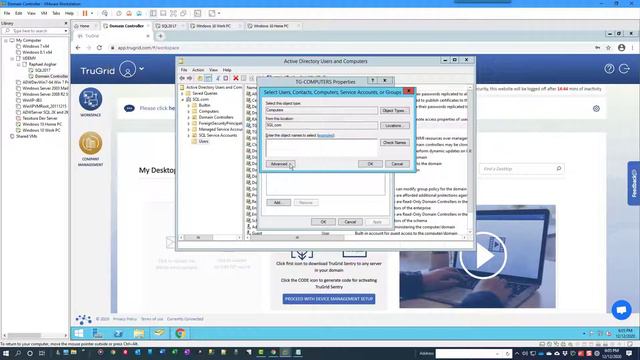The image size is (640, 360).
Task: Click Cancel in the Select Users dialog
Action: tap(397, 164)
